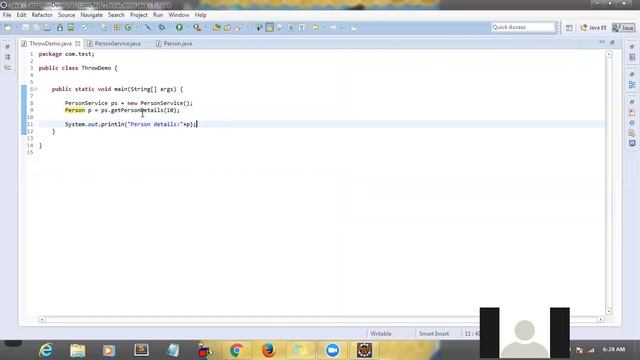Open File Explorer from taskbar
640x360 pixels.
pyautogui.click(x=78, y=350)
